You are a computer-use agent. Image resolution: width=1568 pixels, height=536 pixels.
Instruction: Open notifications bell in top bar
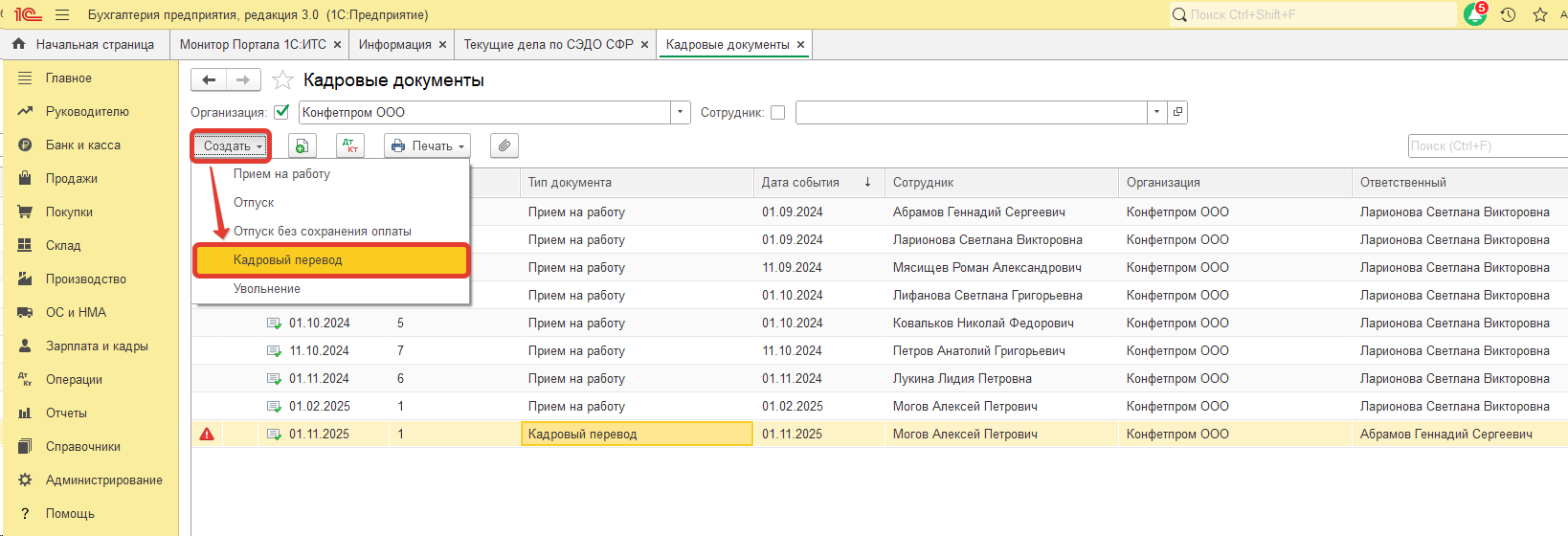(1475, 14)
